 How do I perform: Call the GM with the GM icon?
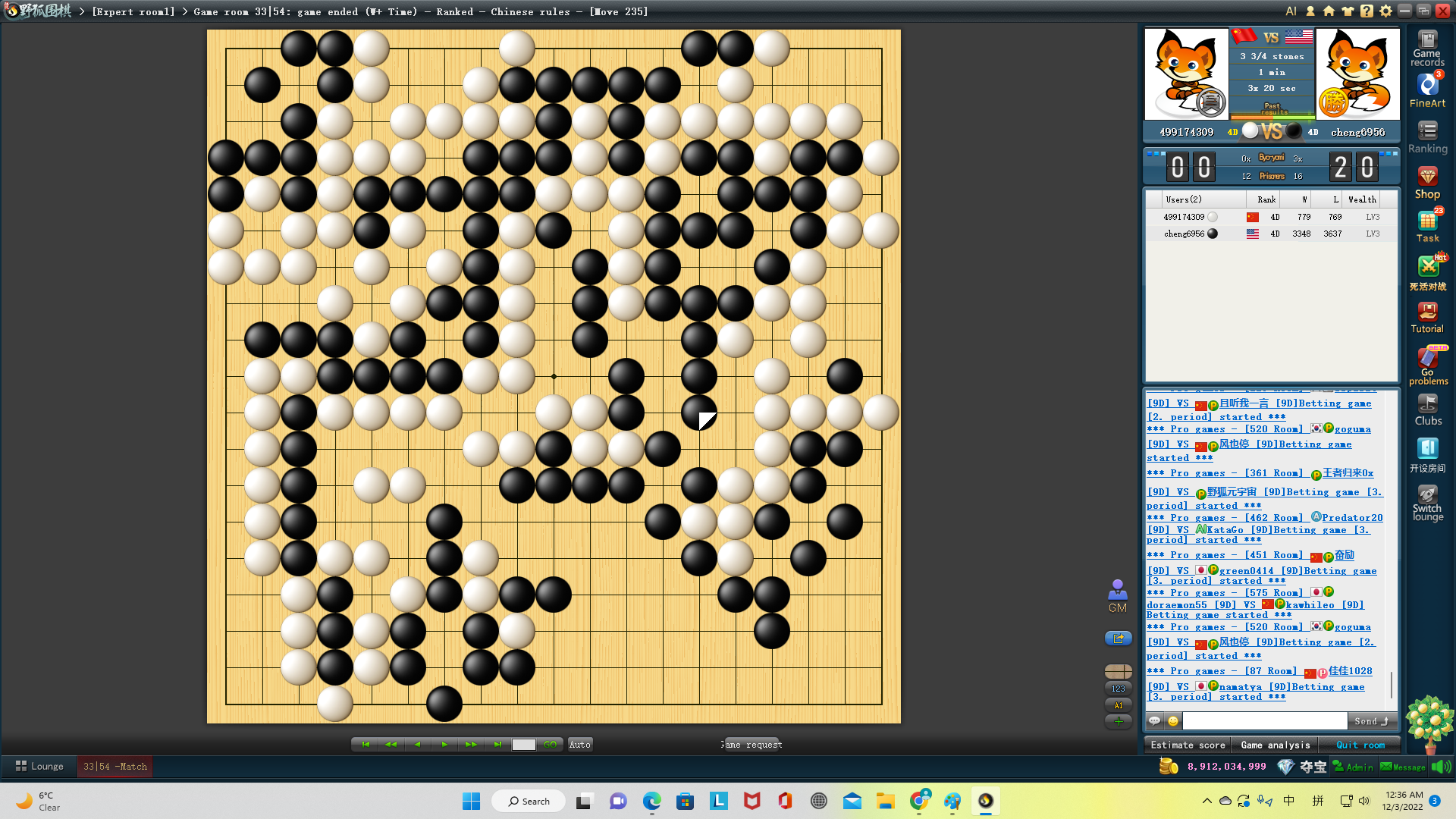click(1118, 596)
